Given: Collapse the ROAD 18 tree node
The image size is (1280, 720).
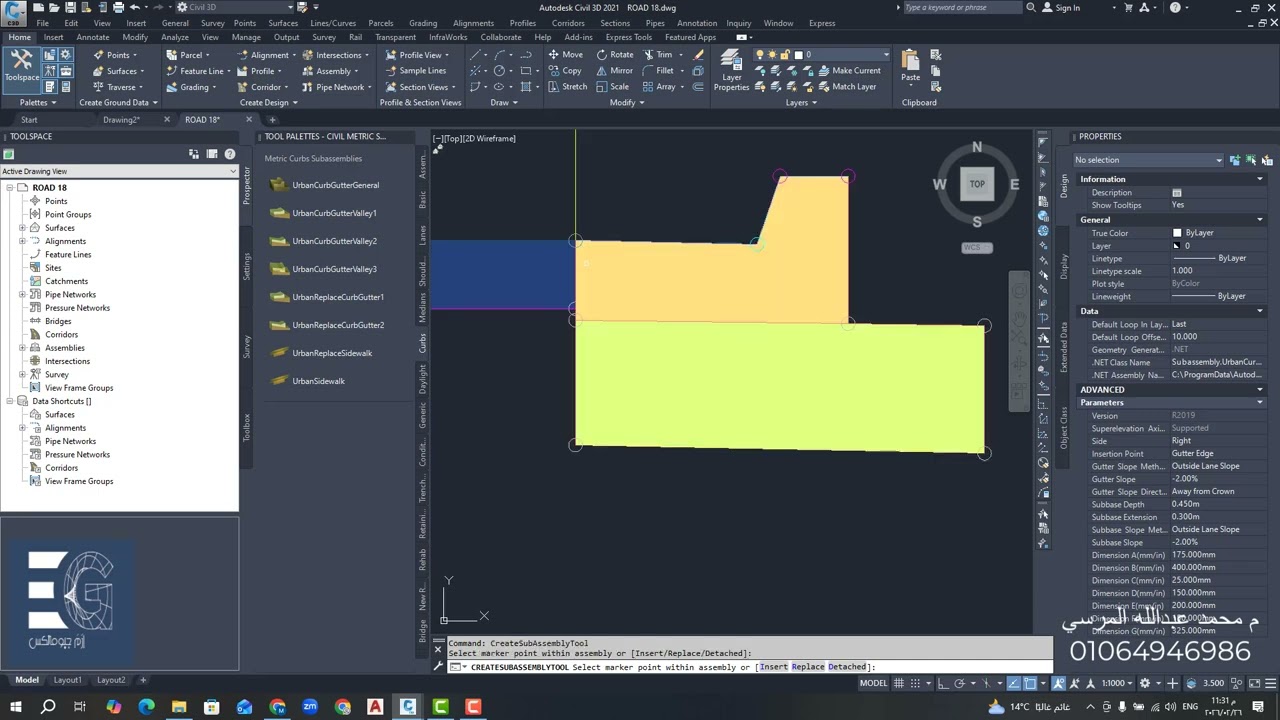Looking at the screenshot, I should [10, 188].
